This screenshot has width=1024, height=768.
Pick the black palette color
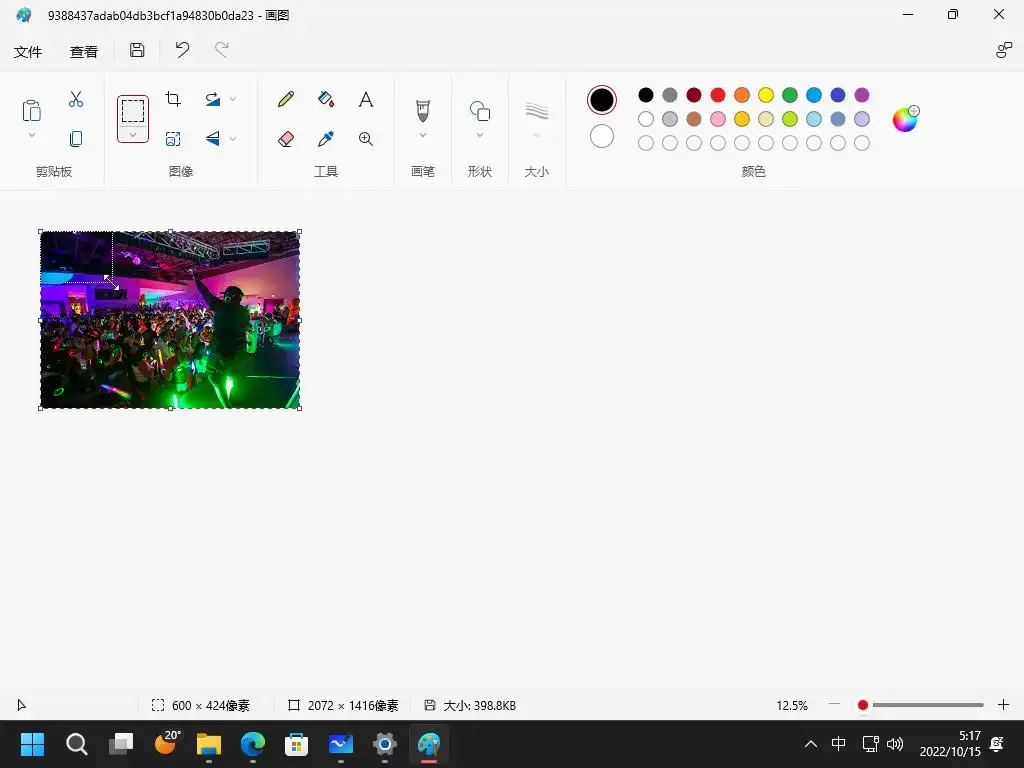646,95
